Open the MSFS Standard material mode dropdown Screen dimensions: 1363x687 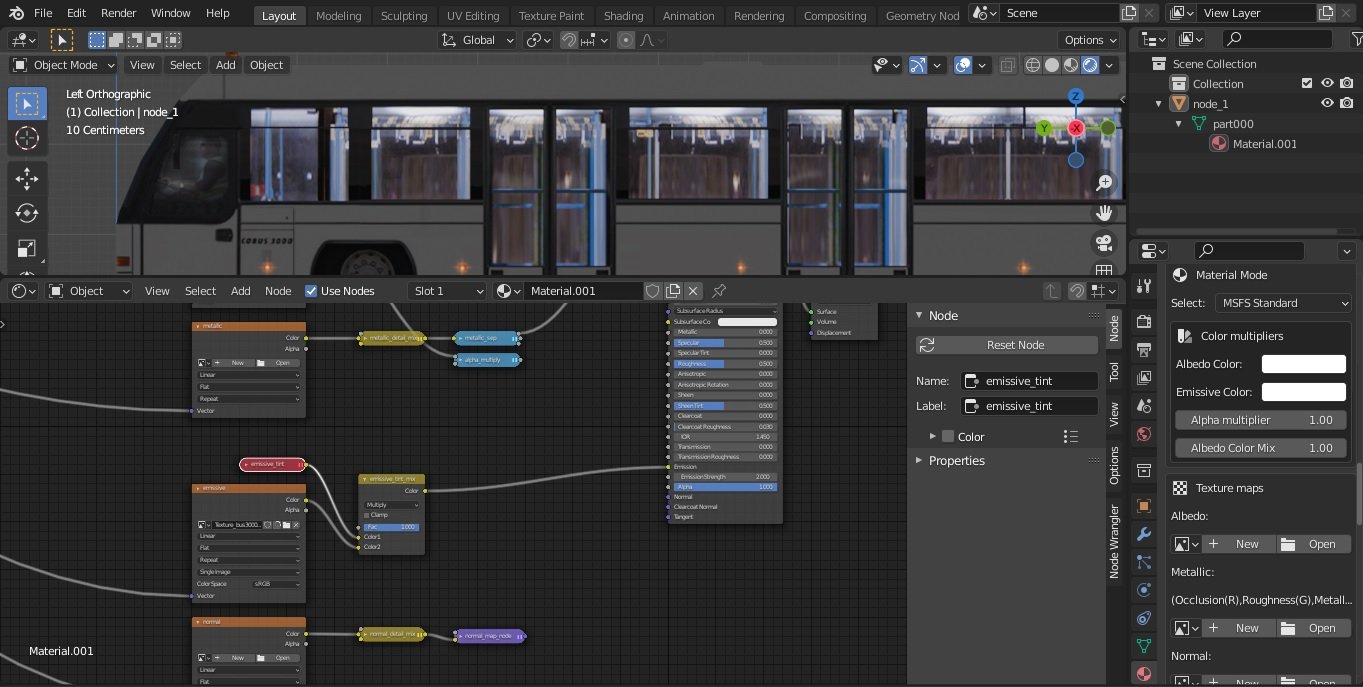(1283, 303)
